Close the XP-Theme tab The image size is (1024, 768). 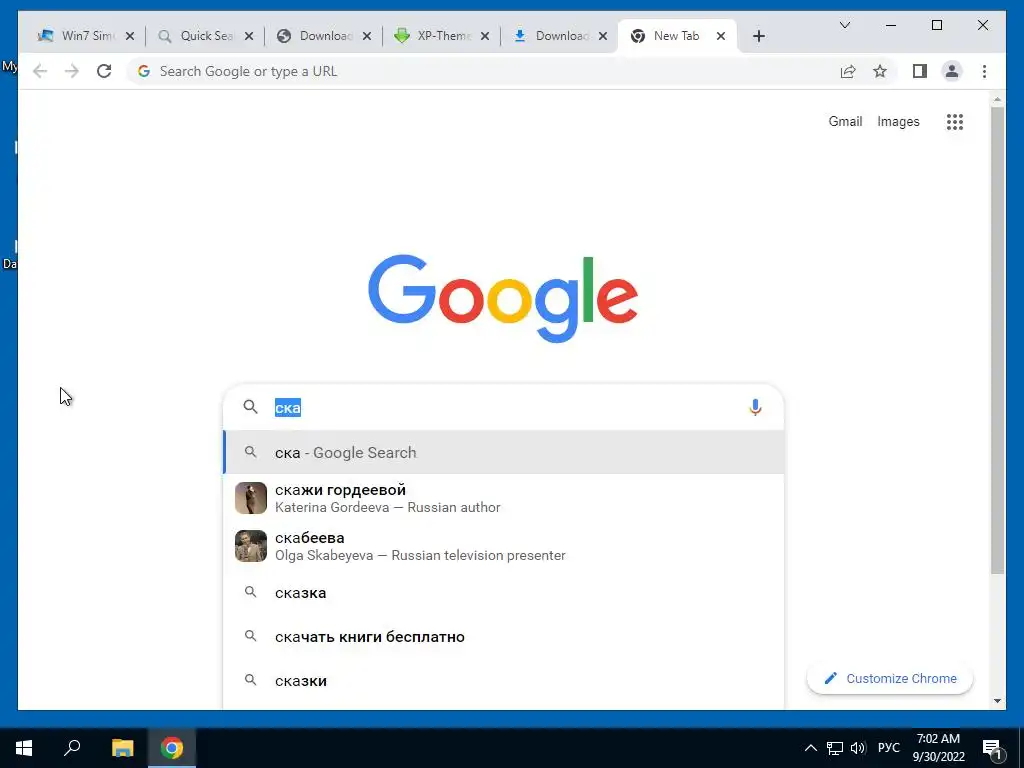(x=485, y=36)
